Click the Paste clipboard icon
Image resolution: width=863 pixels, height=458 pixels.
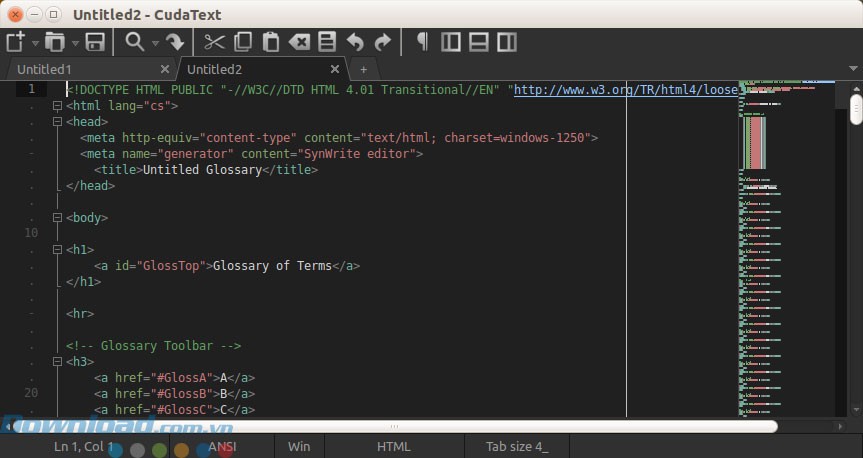pyautogui.click(x=270, y=42)
